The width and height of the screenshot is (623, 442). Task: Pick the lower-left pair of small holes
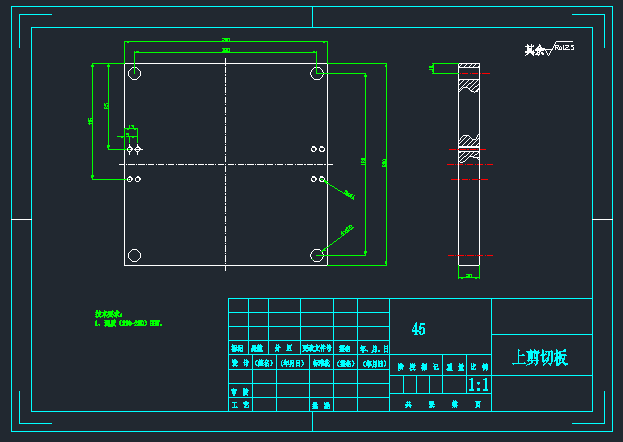pyautogui.click(x=134, y=179)
